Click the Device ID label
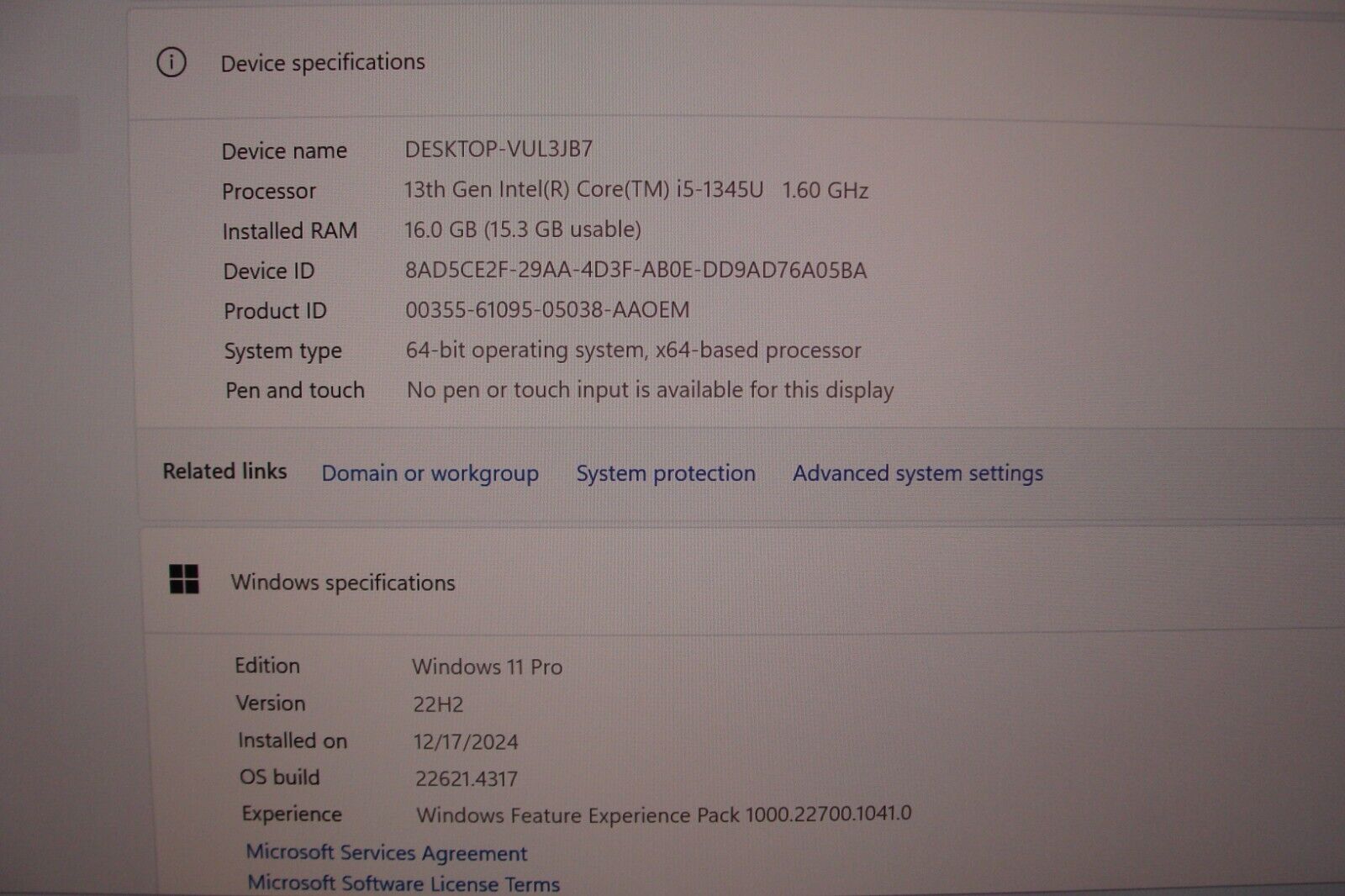Screen dimensions: 1345x896 269,271
